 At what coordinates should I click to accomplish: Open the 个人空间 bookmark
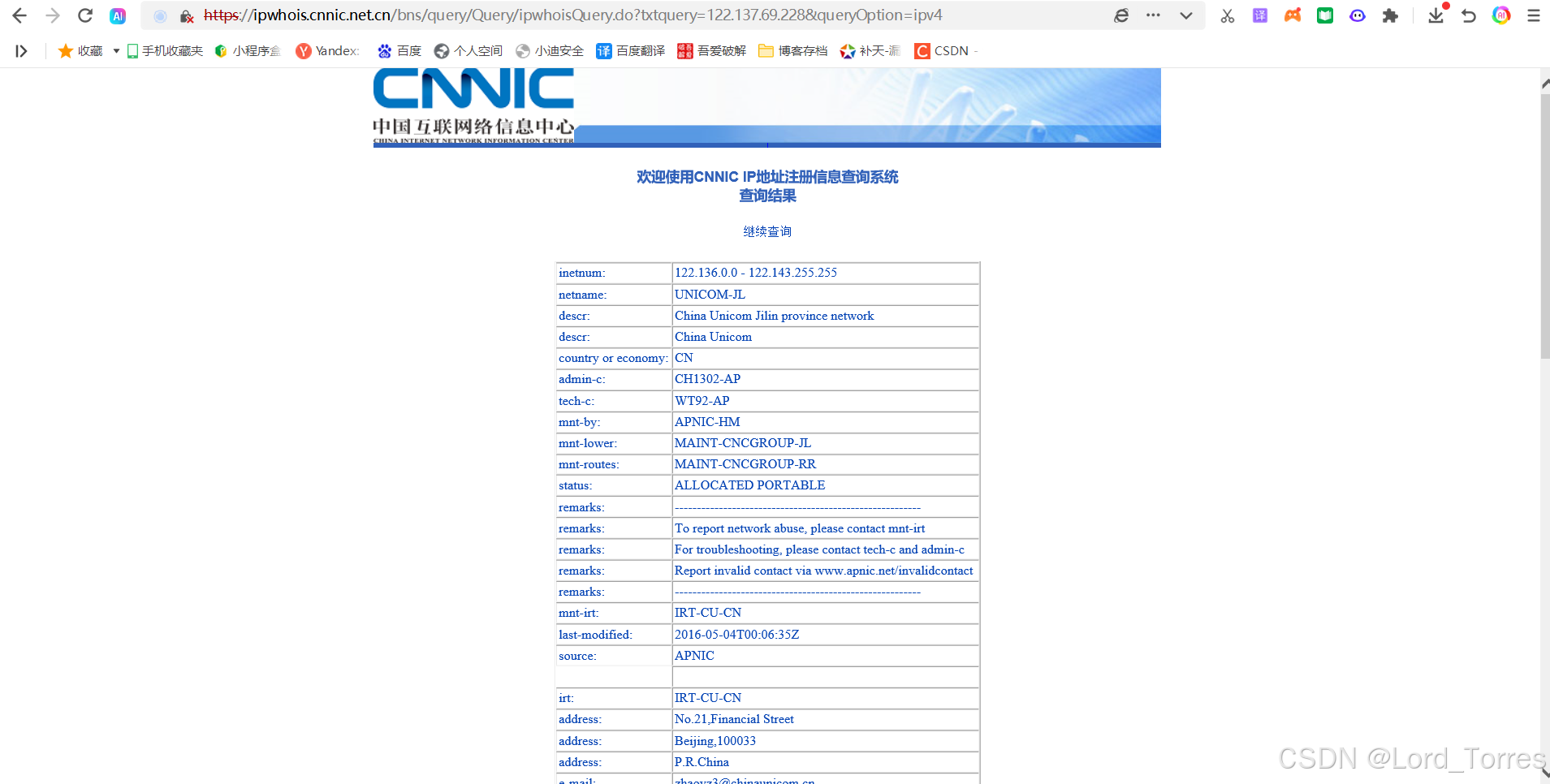coord(468,51)
